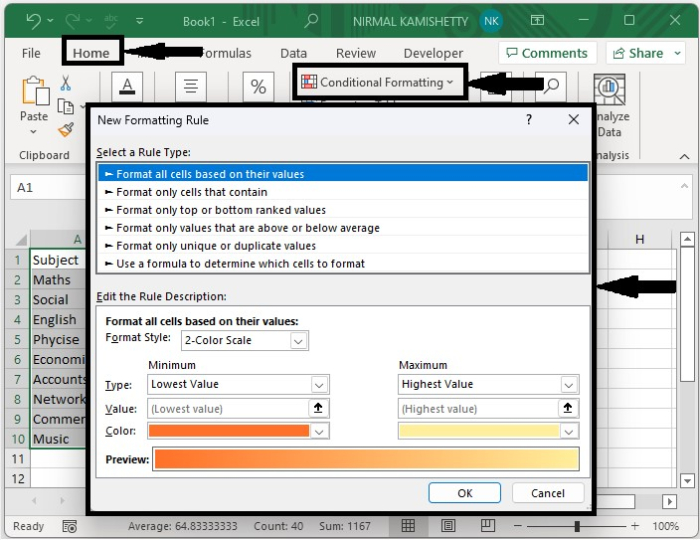Click the Search magnifier in title bar
Screen dimensions: 700x540
(311, 21)
